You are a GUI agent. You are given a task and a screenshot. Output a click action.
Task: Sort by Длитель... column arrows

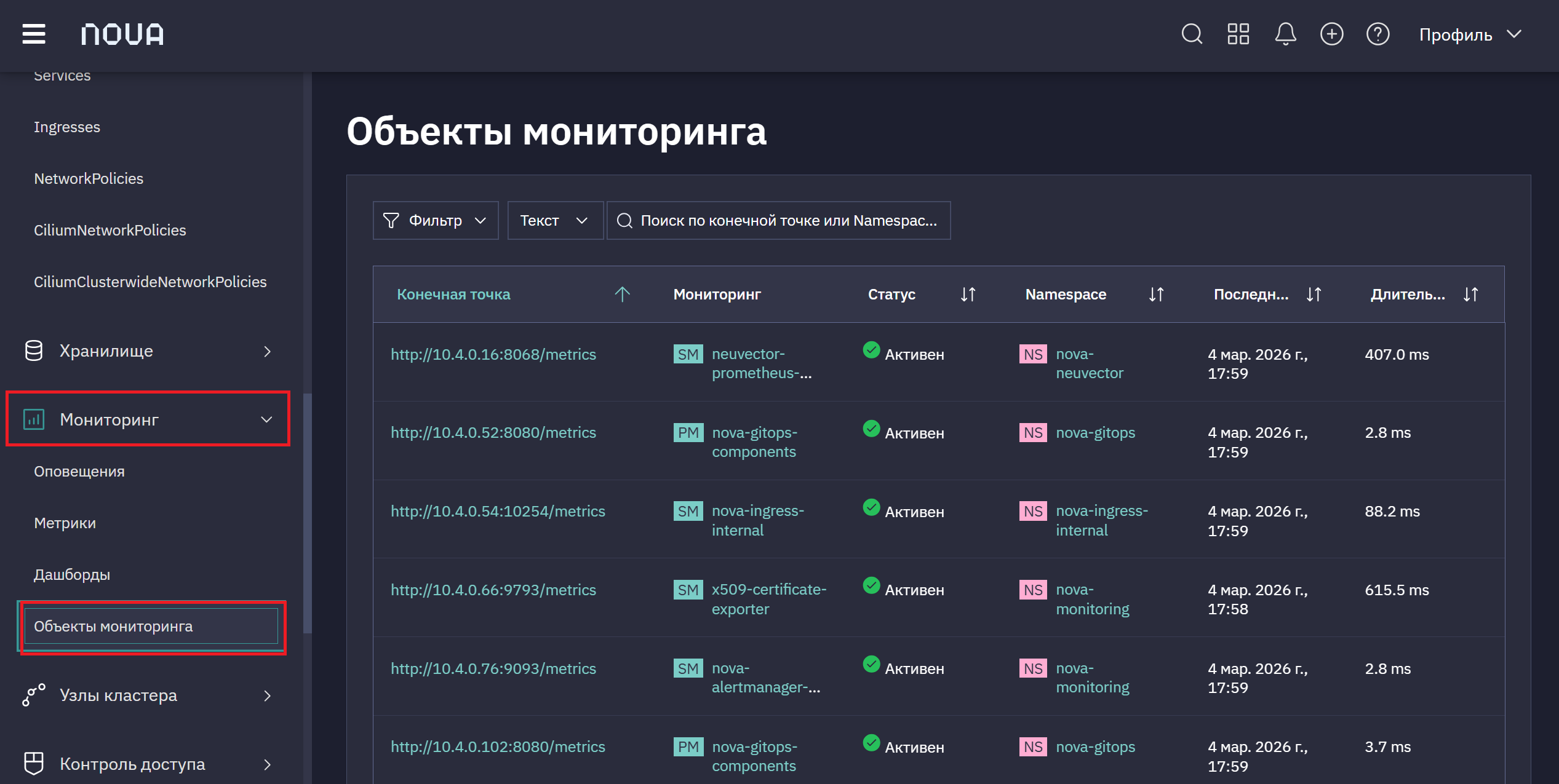point(1470,294)
